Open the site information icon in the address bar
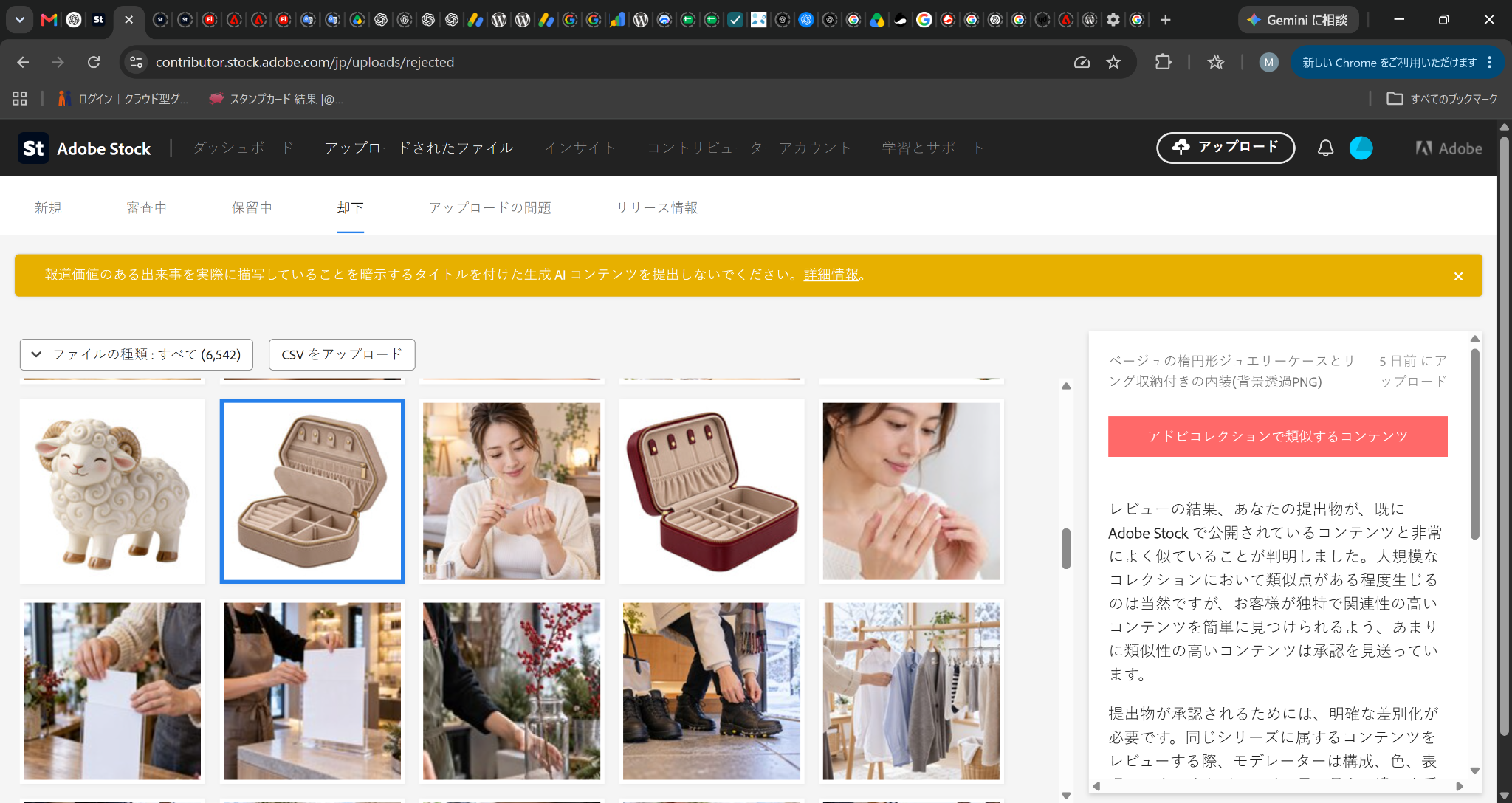The height and width of the screenshot is (803, 1512). pyautogui.click(x=136, y=62)
